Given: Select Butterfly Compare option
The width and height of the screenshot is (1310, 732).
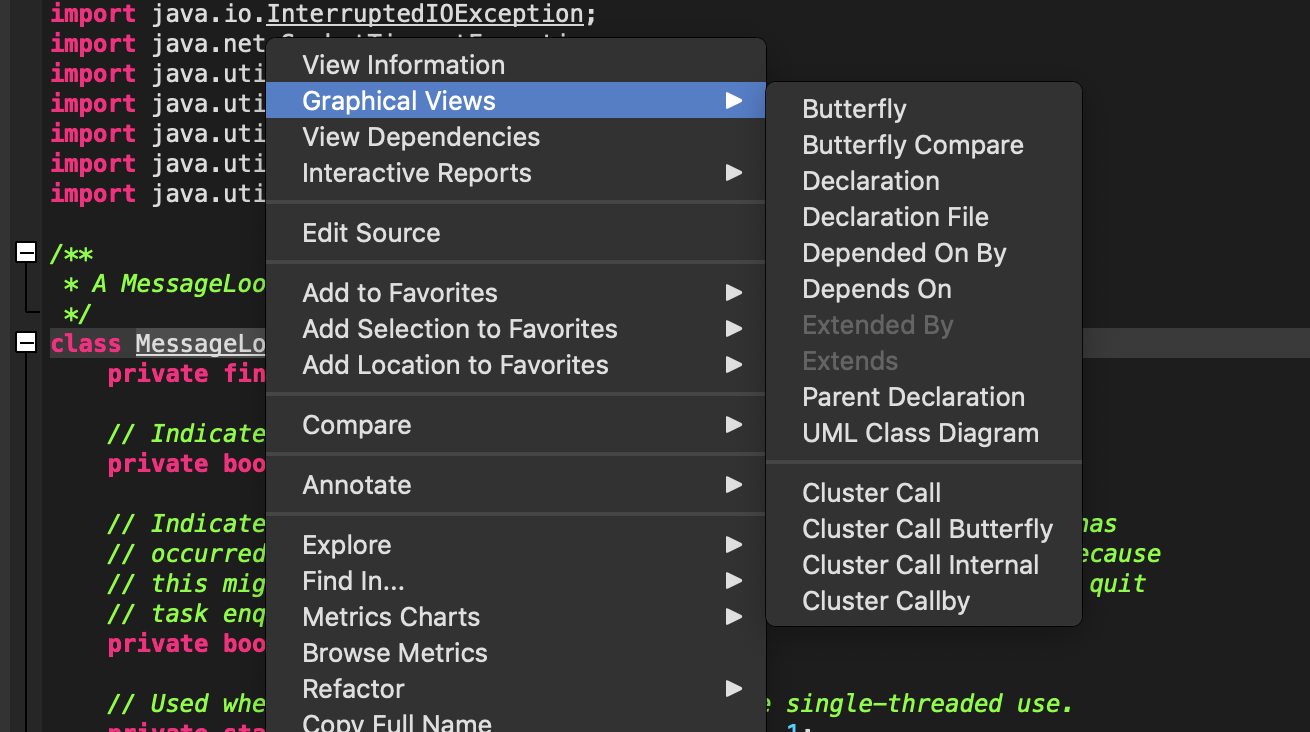Looking at the screenshot, I should (912, 145).
